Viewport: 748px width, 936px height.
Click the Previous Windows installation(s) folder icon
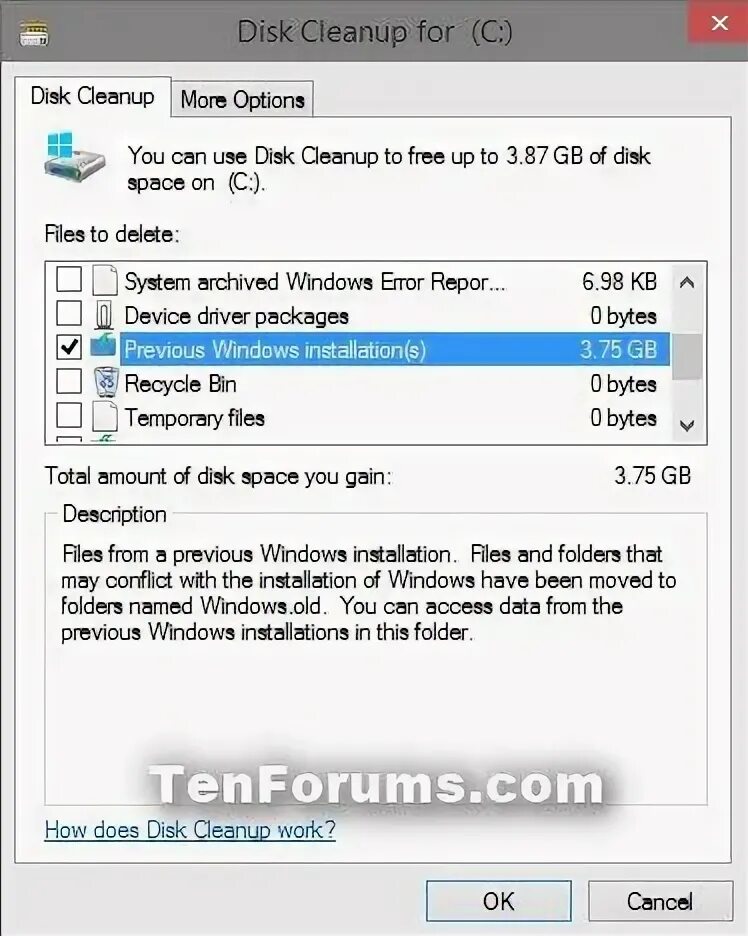103,346
